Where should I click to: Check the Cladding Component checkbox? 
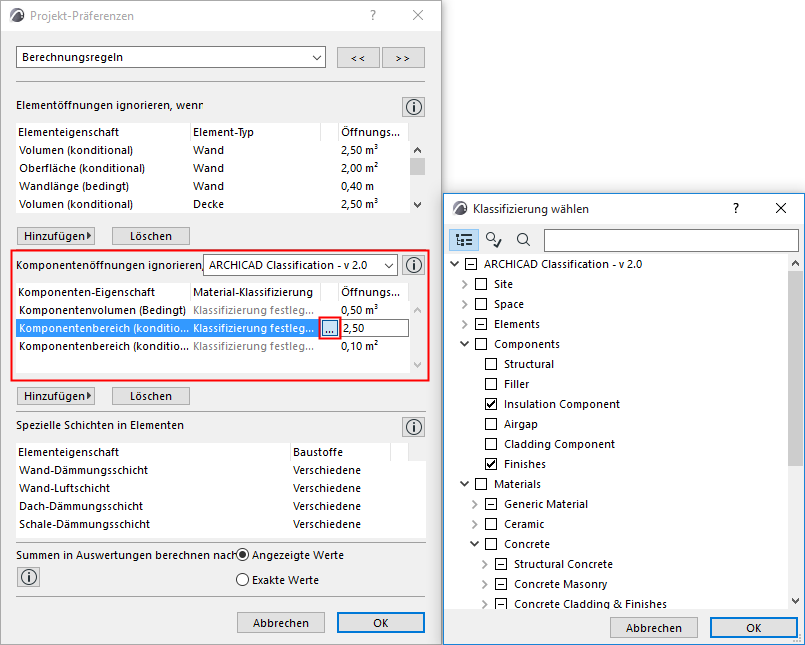(491, 444)
